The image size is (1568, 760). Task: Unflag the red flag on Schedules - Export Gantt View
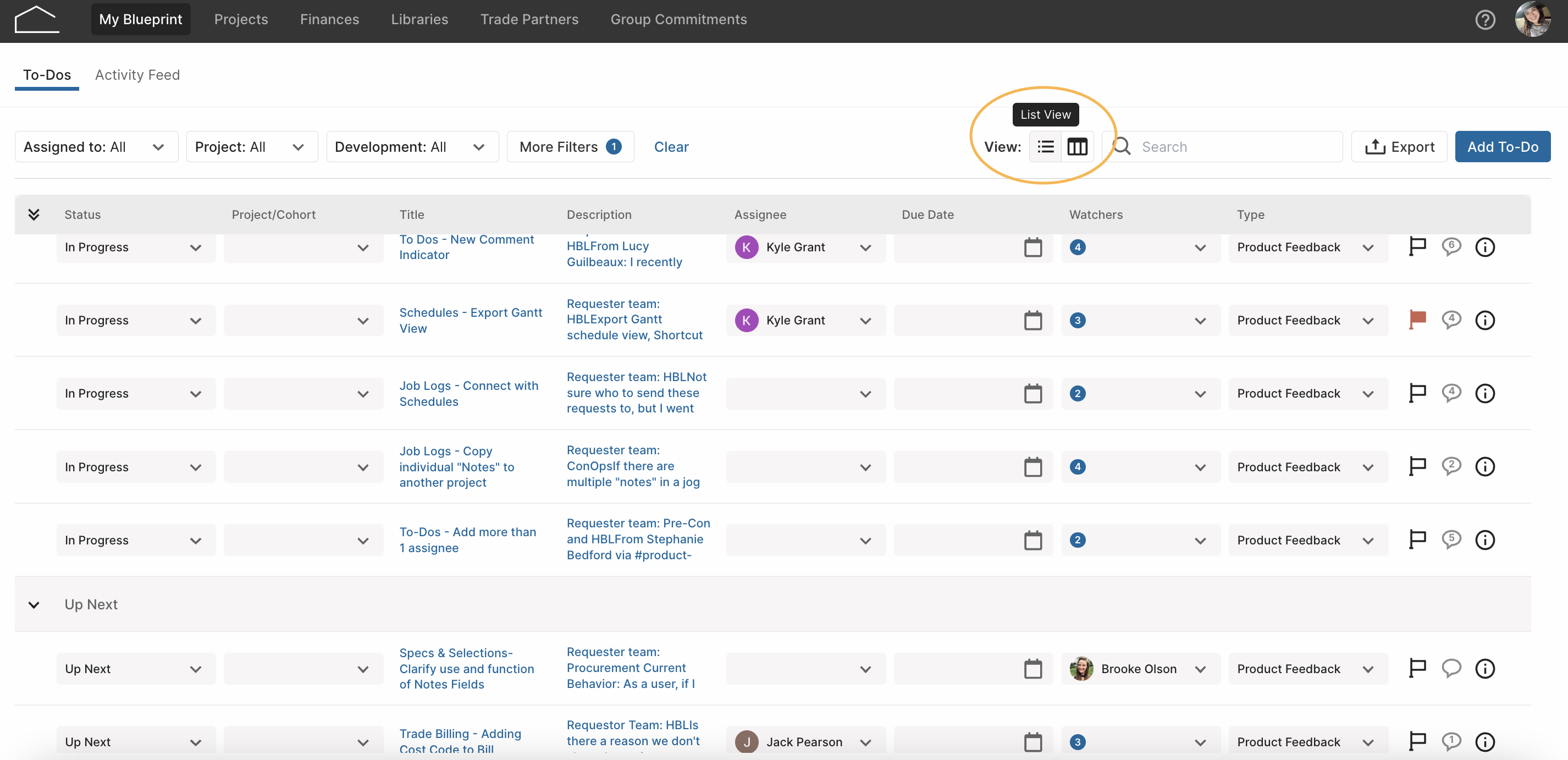pyautogui.click(x=1417, y=320)
